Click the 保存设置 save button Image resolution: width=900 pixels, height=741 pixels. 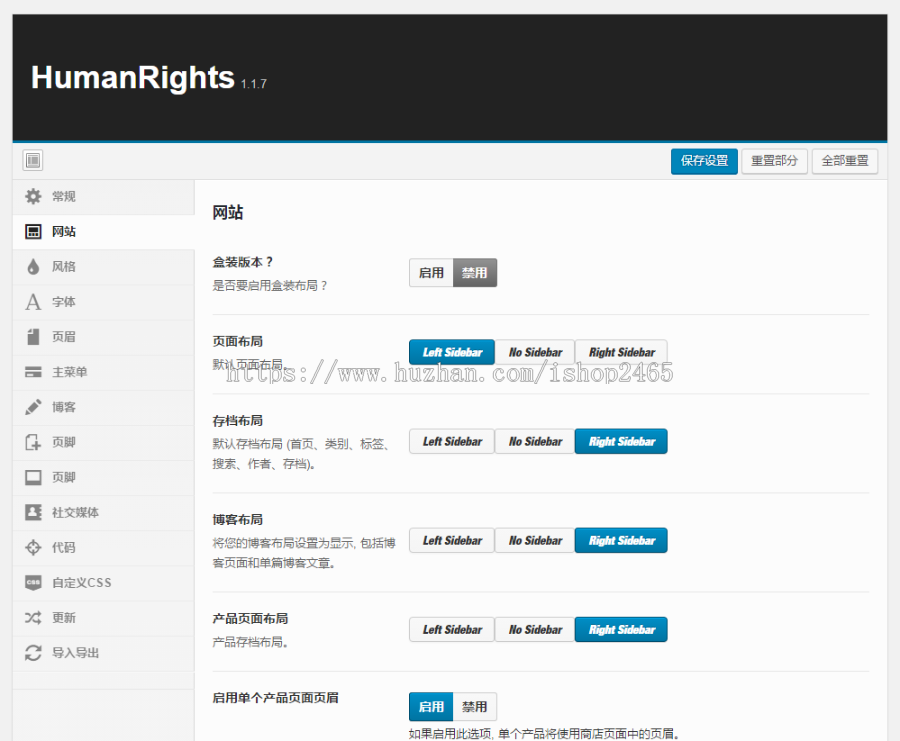[x=704, y=161]
